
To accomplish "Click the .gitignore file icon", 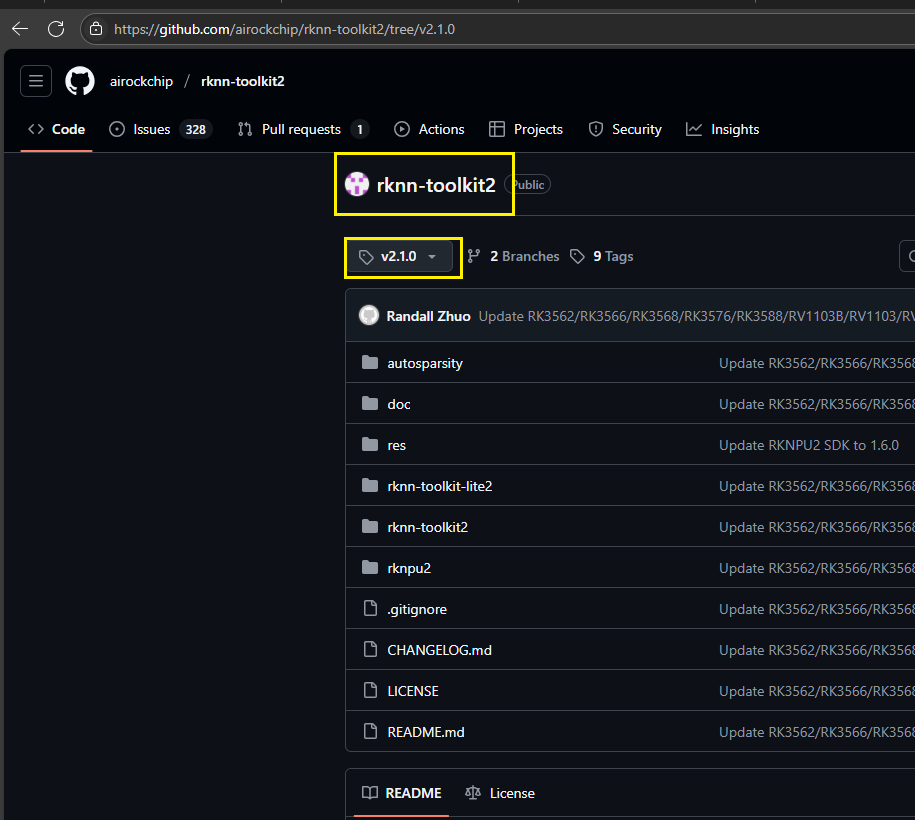I will pos(370,609).
